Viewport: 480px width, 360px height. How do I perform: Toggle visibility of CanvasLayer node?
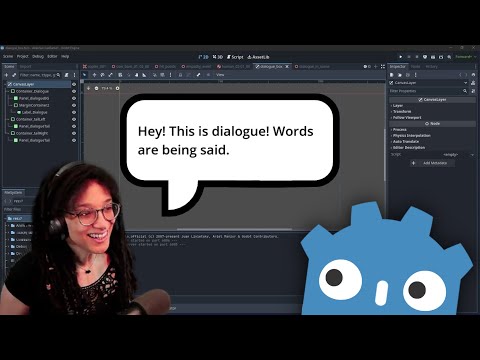click(x=74, y=84)
